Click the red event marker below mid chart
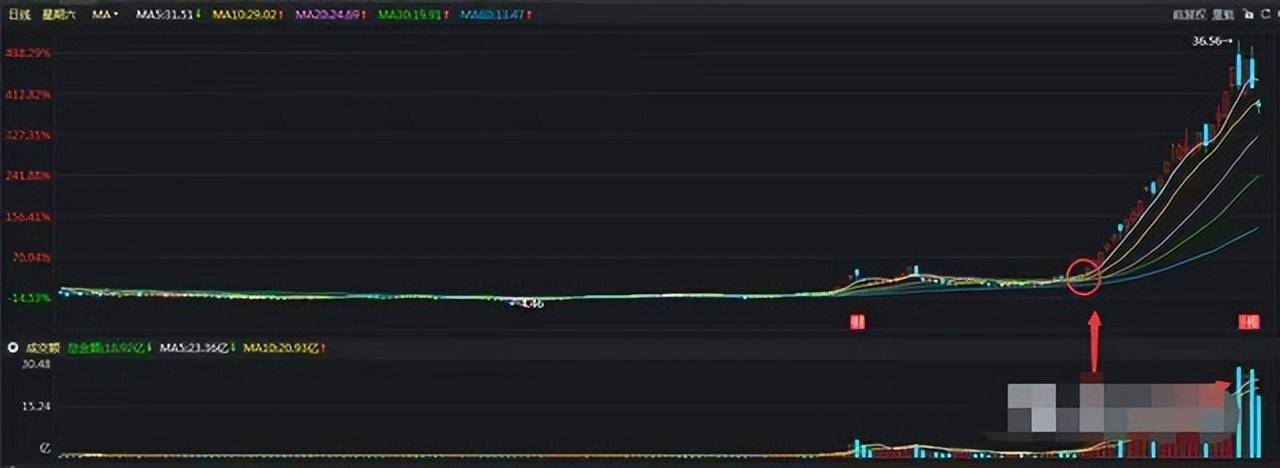Image resolution: width=1280 pixels, height=468 pixels. click(x=857, y=321)
